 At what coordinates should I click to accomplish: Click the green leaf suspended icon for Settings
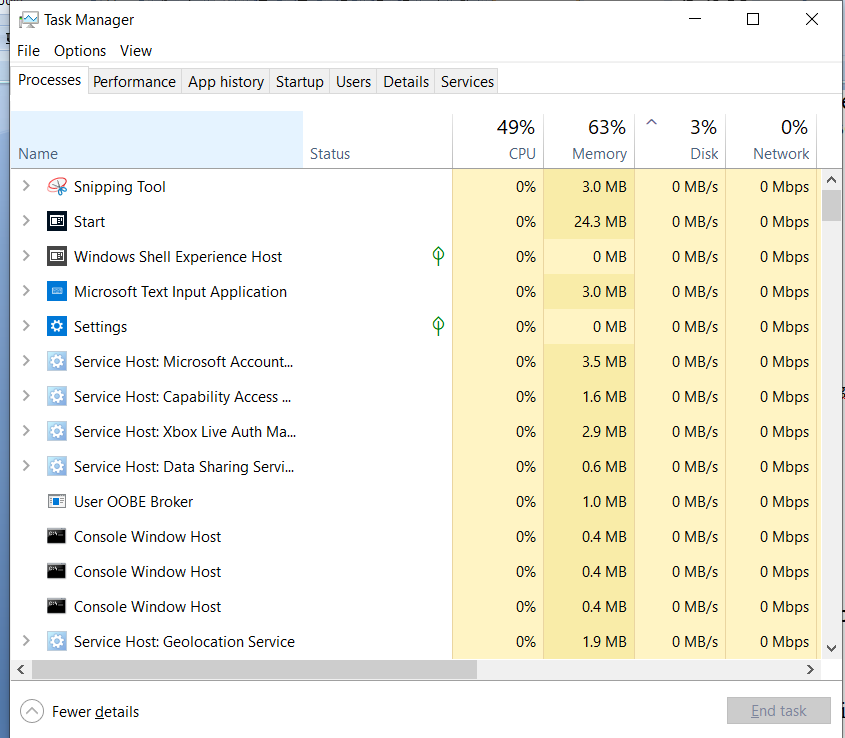point(438,326)
